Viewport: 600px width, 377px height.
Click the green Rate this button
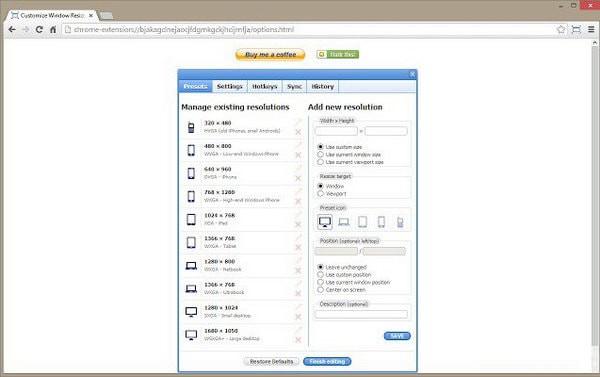[x=338, y=54]
